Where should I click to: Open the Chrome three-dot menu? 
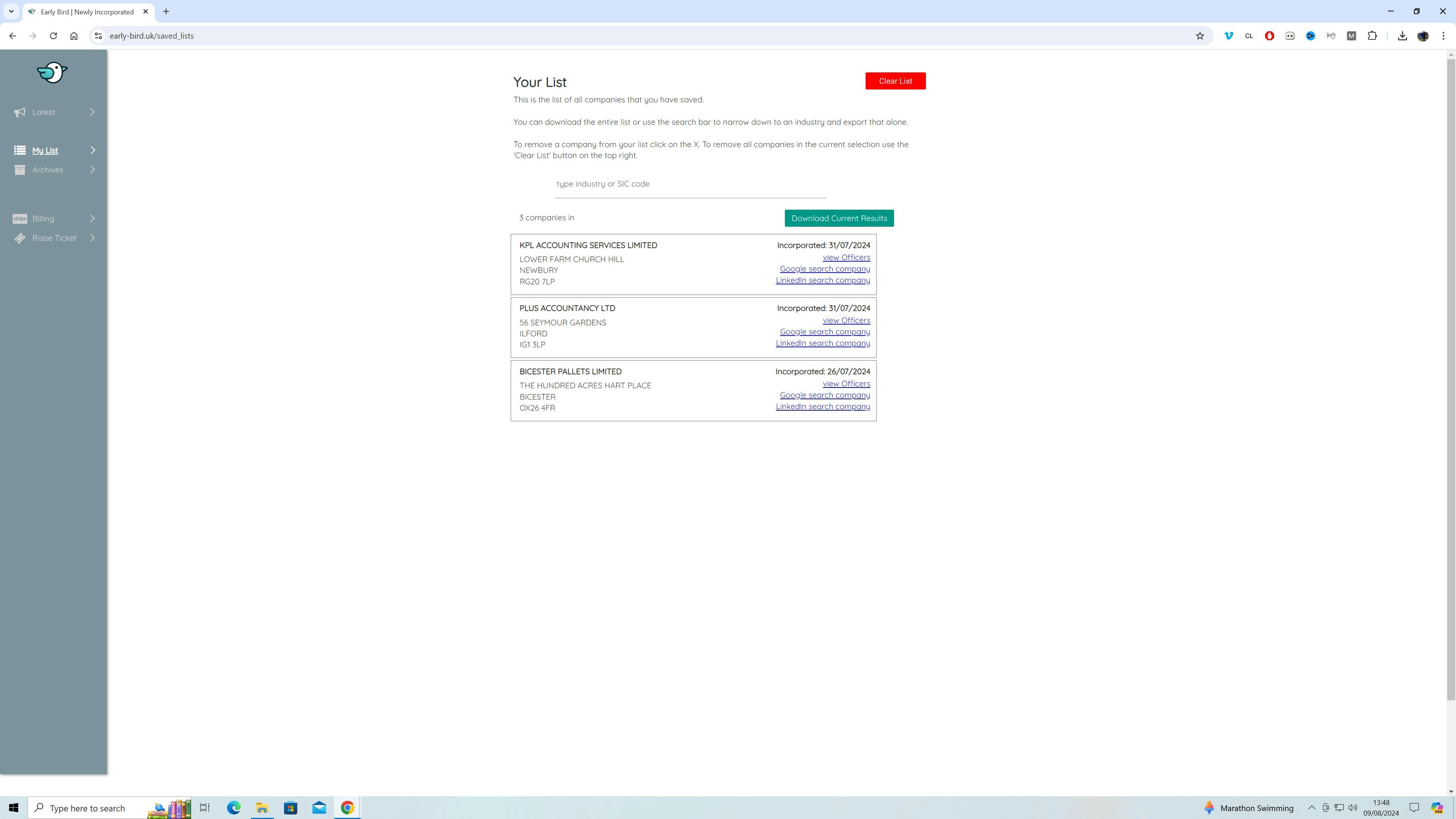[1443, 36]
